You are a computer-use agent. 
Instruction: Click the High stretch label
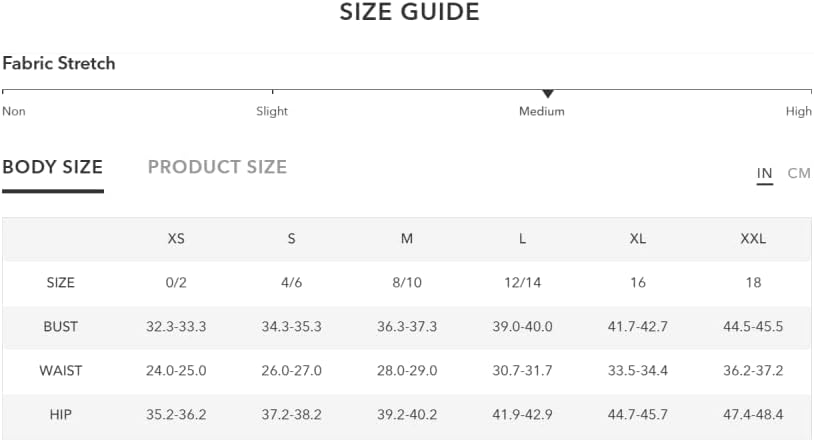point(798,111)
